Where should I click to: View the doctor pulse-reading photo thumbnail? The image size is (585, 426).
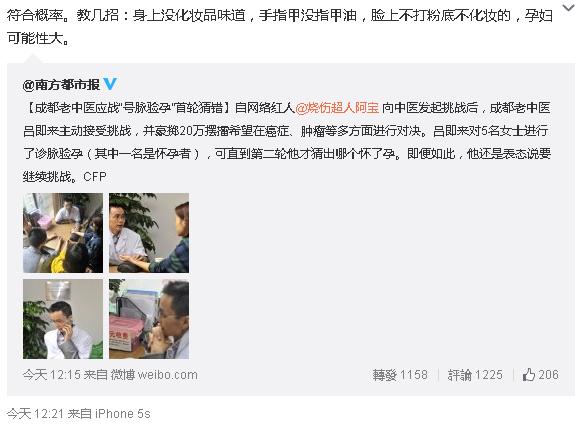[149, 233]
